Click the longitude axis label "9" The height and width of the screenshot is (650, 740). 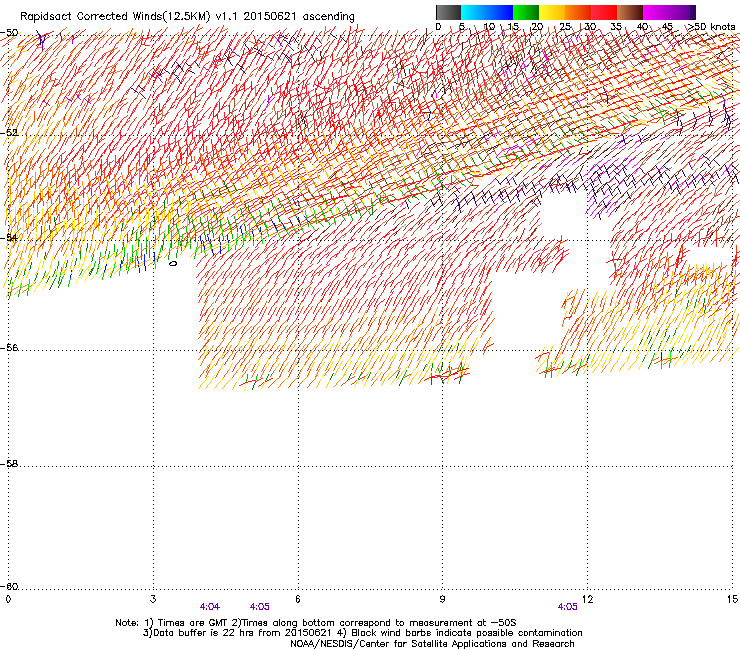[x=442, y=599]
